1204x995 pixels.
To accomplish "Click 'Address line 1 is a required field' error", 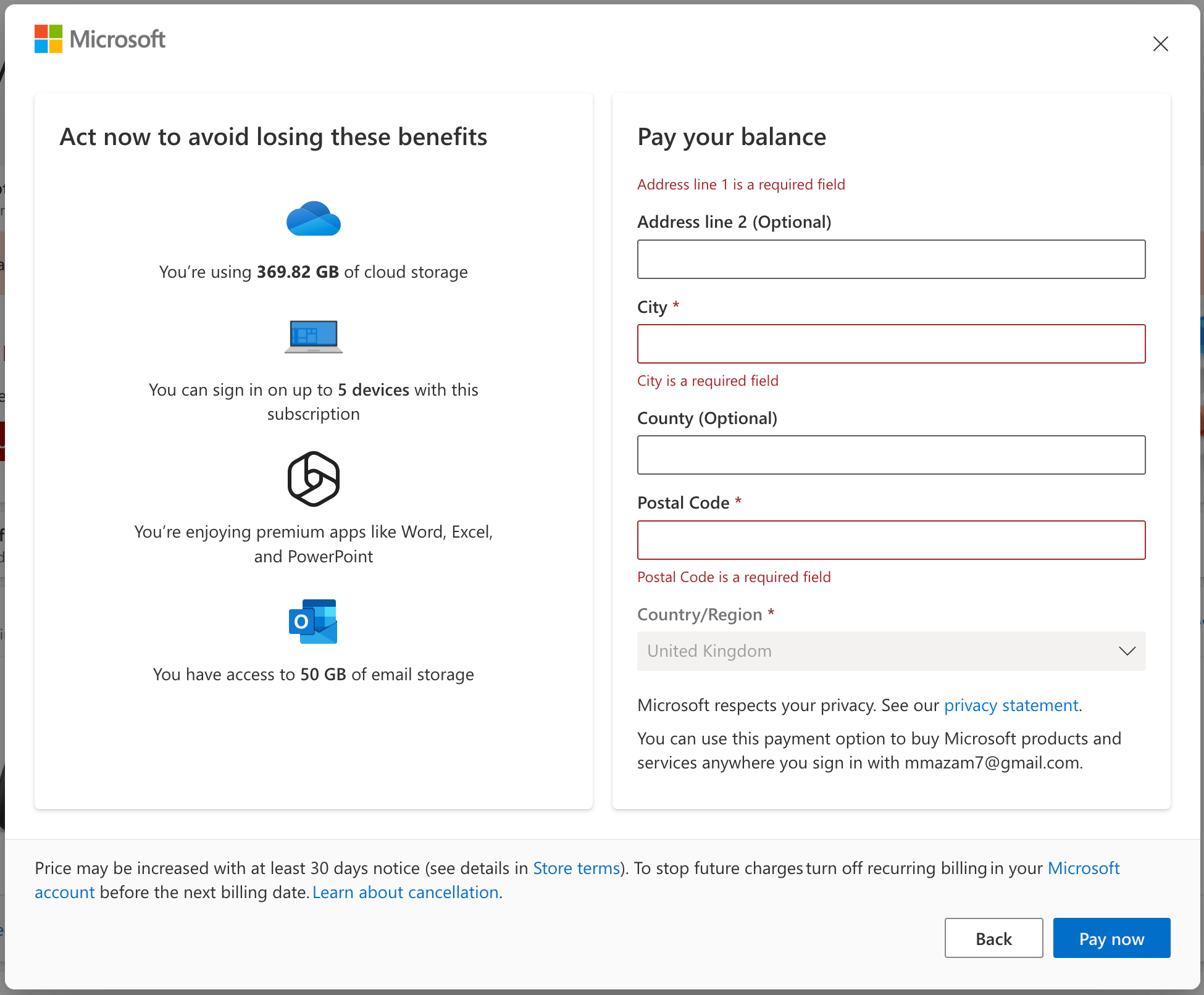I will 741,185.
